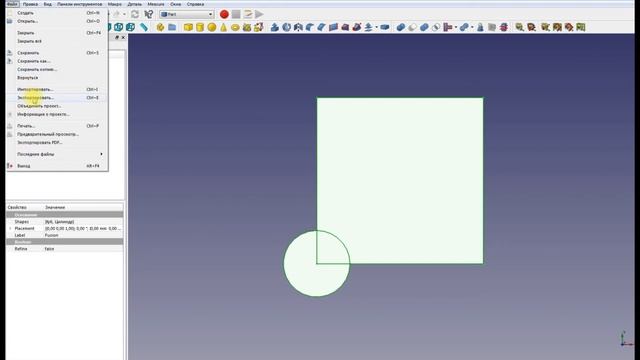Open the Справка menu

pos(196,4)
